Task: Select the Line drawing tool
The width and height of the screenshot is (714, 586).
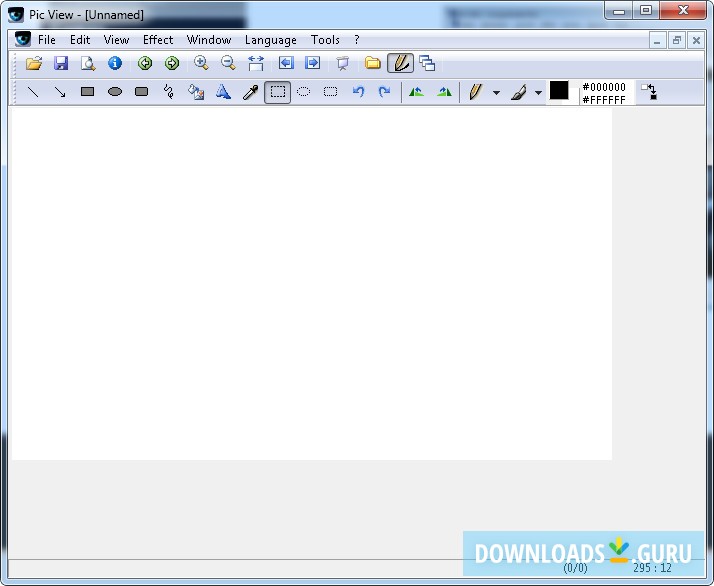Action: 33,92
